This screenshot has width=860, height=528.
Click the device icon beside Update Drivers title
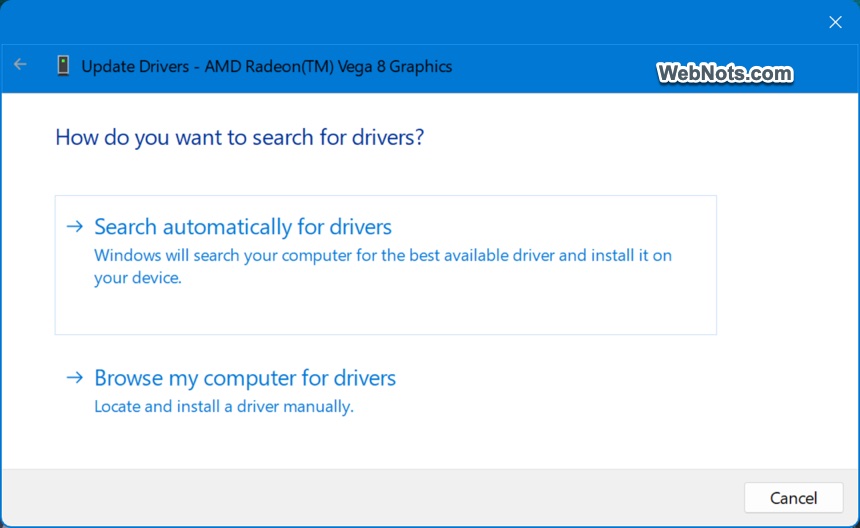(x=63, y=66)
